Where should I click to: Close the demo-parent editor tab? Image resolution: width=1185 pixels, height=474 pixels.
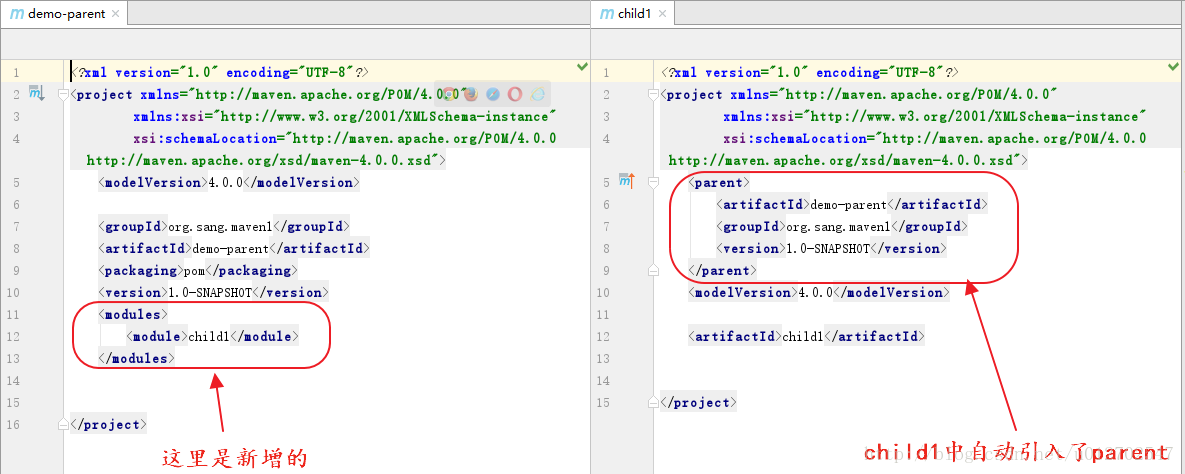coord(113,14)
